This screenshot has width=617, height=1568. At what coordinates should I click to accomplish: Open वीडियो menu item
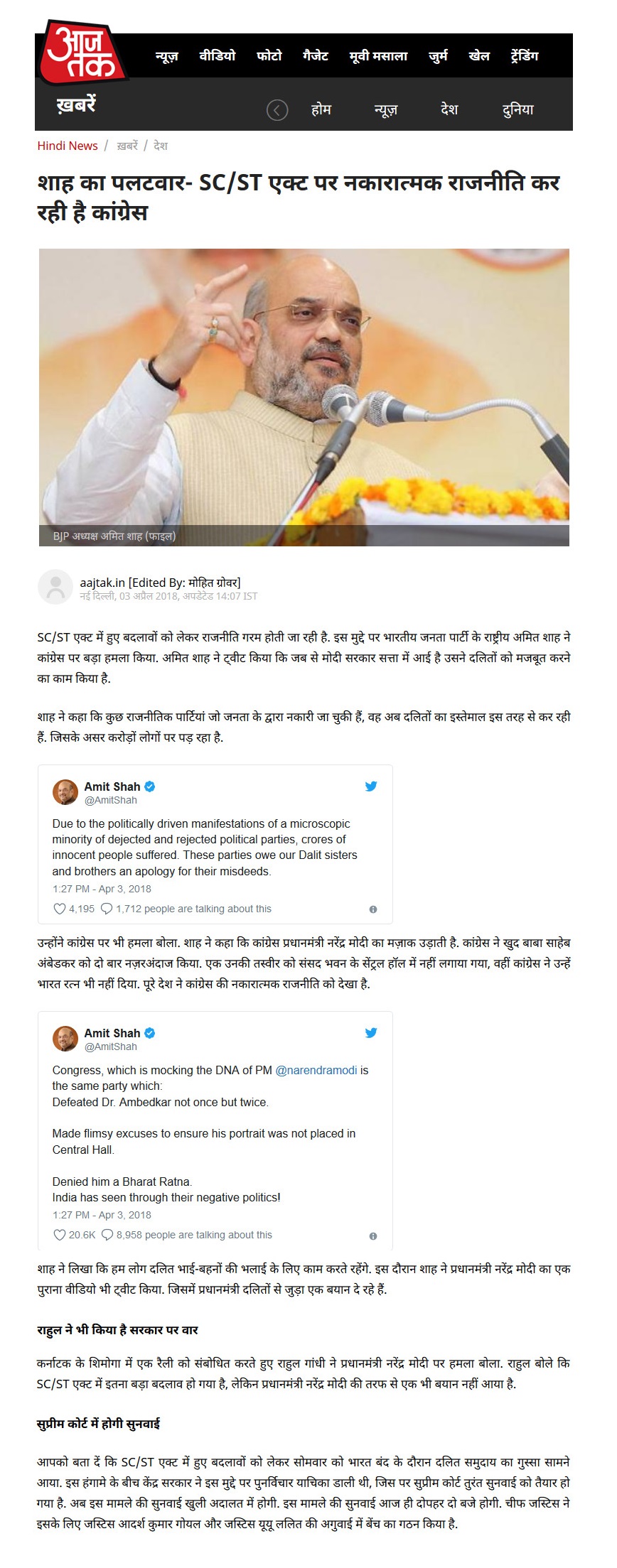click(x=218, y=55)
